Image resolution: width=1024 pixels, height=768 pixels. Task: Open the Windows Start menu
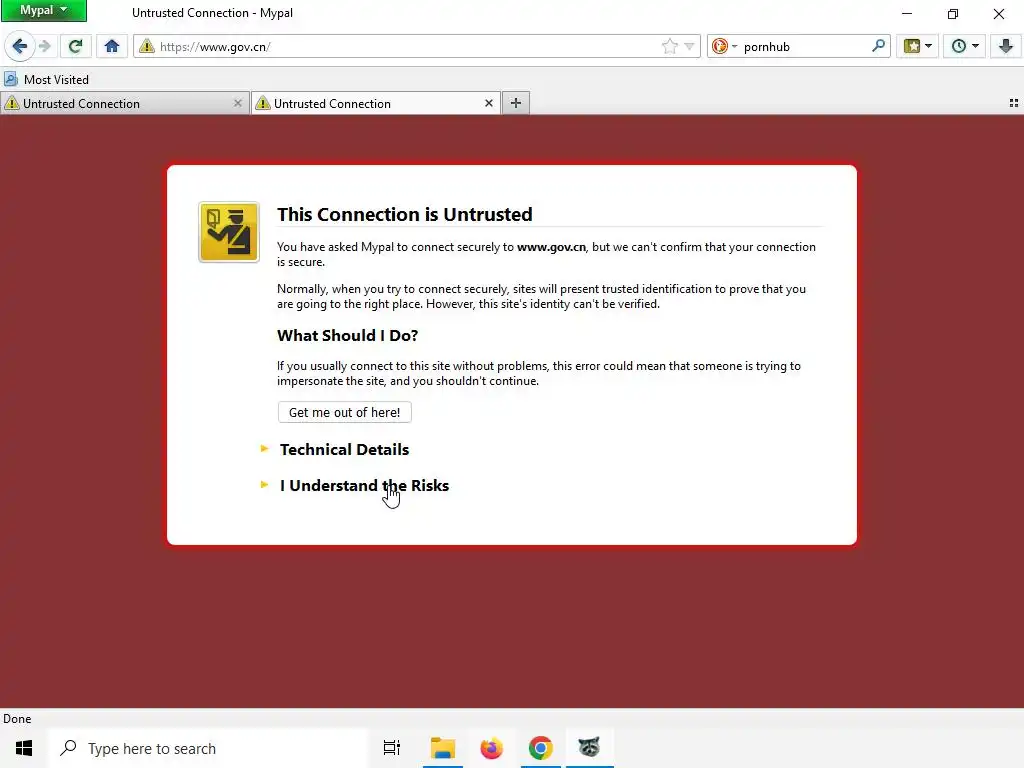pos(24,748)
